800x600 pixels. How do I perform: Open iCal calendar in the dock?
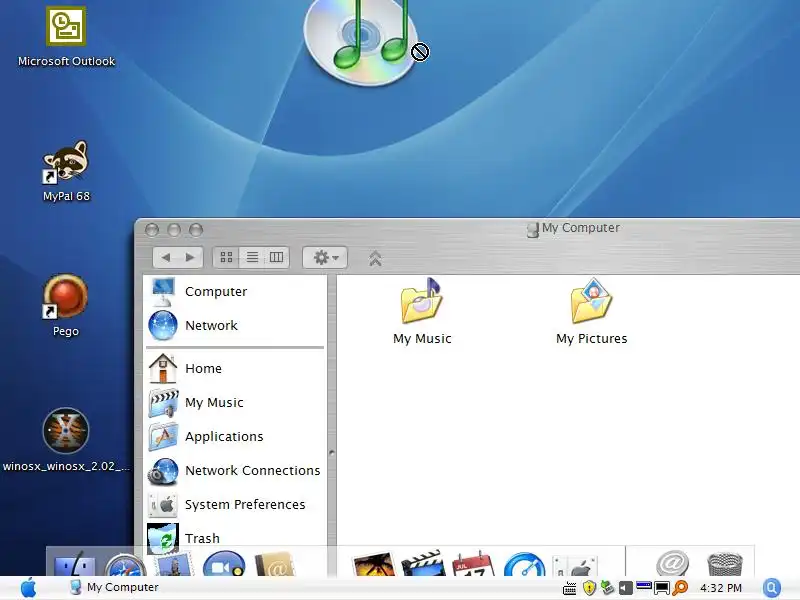click(x=473, y=564)
